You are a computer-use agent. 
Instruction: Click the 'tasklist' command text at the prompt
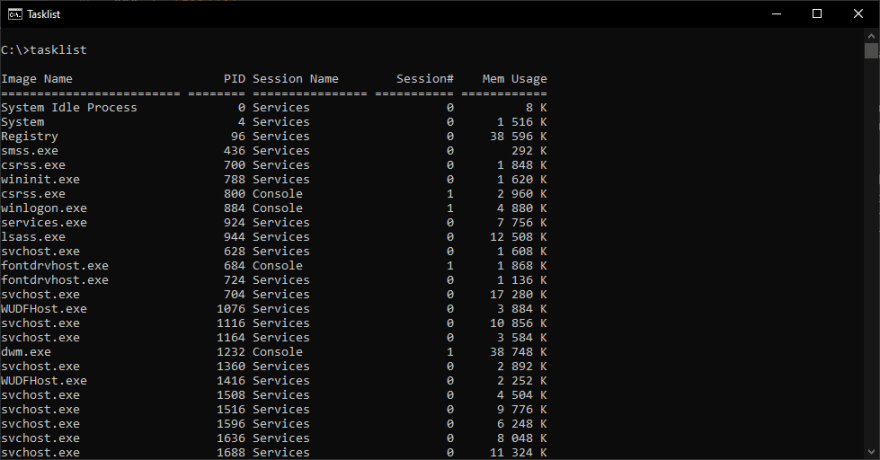point(58,50)
